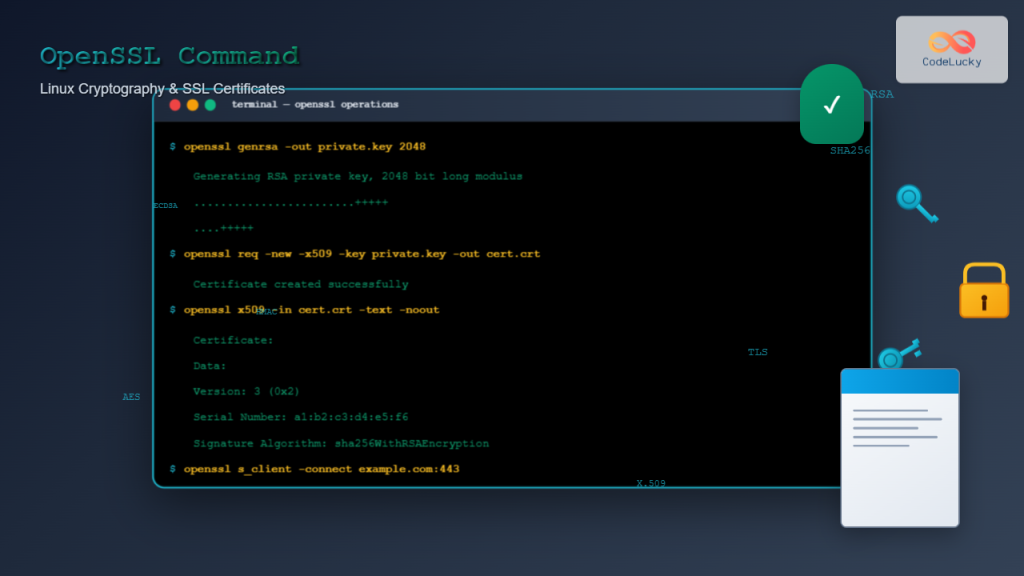This screenshot has height=576, width=1024.
Task: Click the green checkmark badge
Action: (831, 104)
